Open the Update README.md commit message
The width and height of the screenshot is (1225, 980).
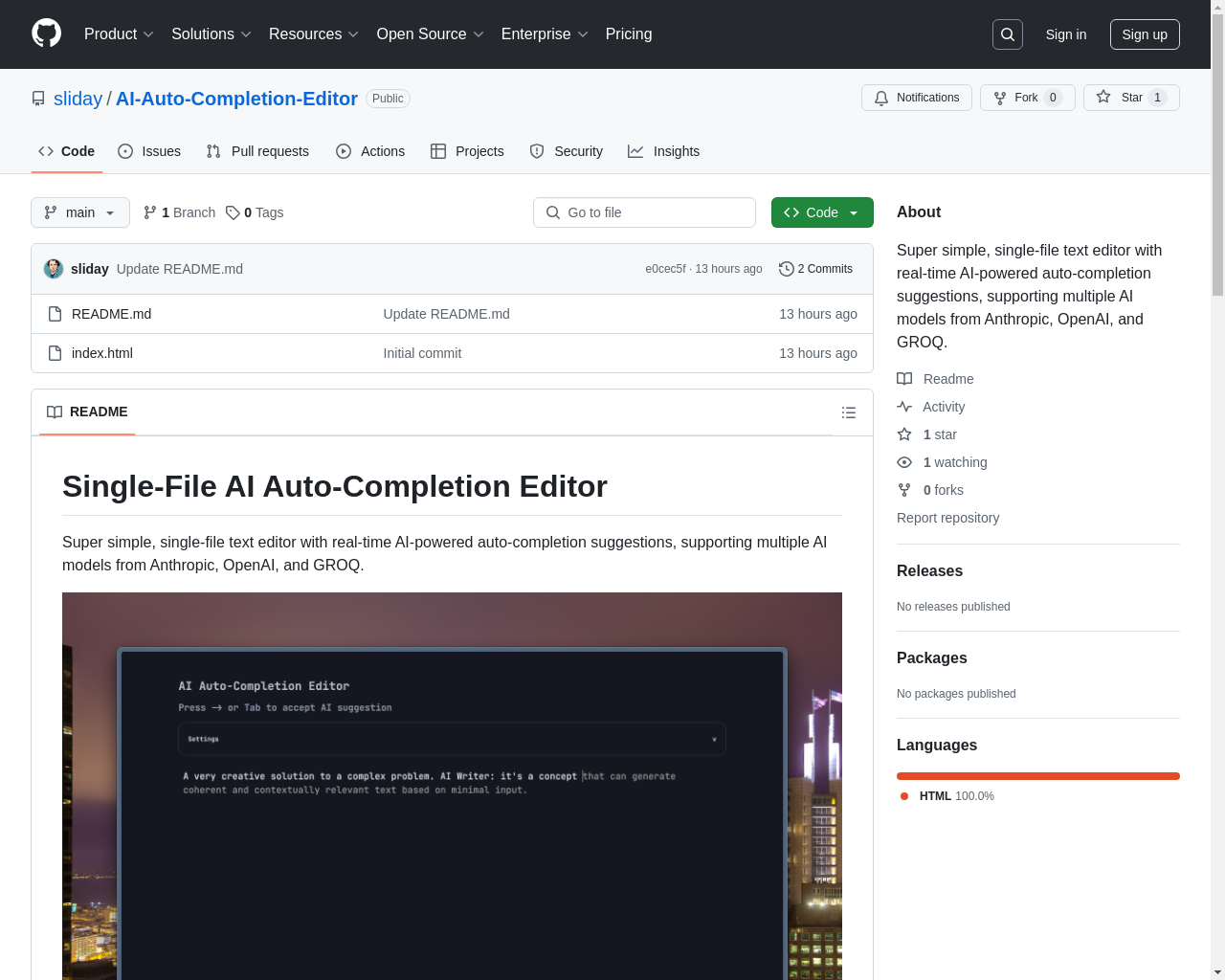click(446, 314)
